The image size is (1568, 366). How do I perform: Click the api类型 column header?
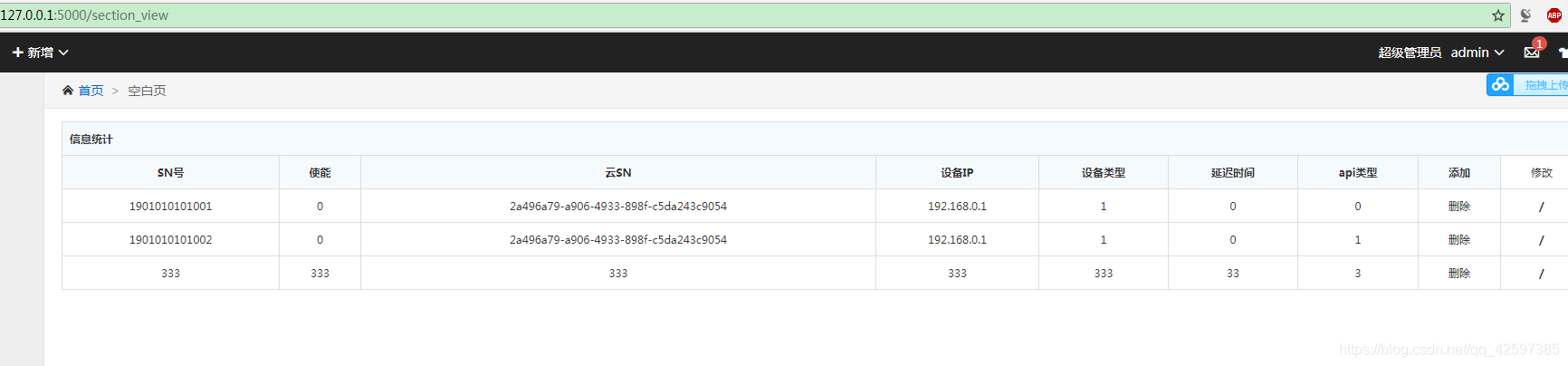click(1358, 172)
